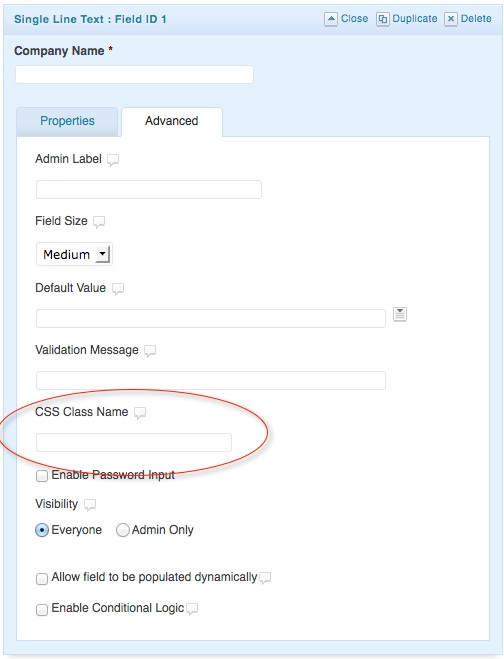The height and width of the screenshot is (659, 504).
Task: Open merge tag list beside Default Value
Action: (400, 314)
